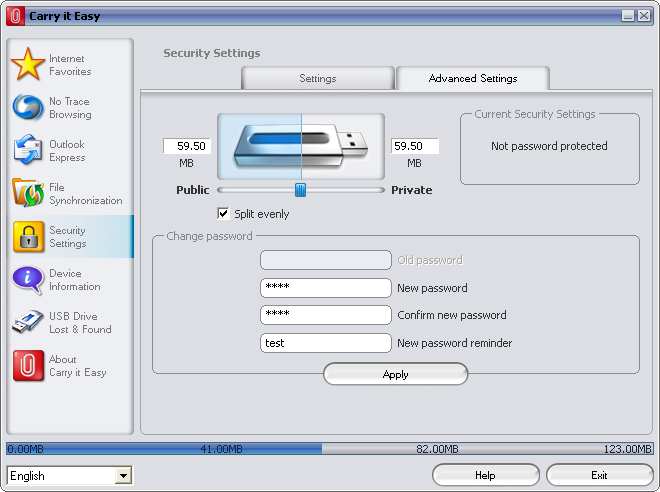This screenshot has height=492, width=660.
Task: Toggle the Split evenly checkbox
Action: pyautogui.click(x=223, y=213)
